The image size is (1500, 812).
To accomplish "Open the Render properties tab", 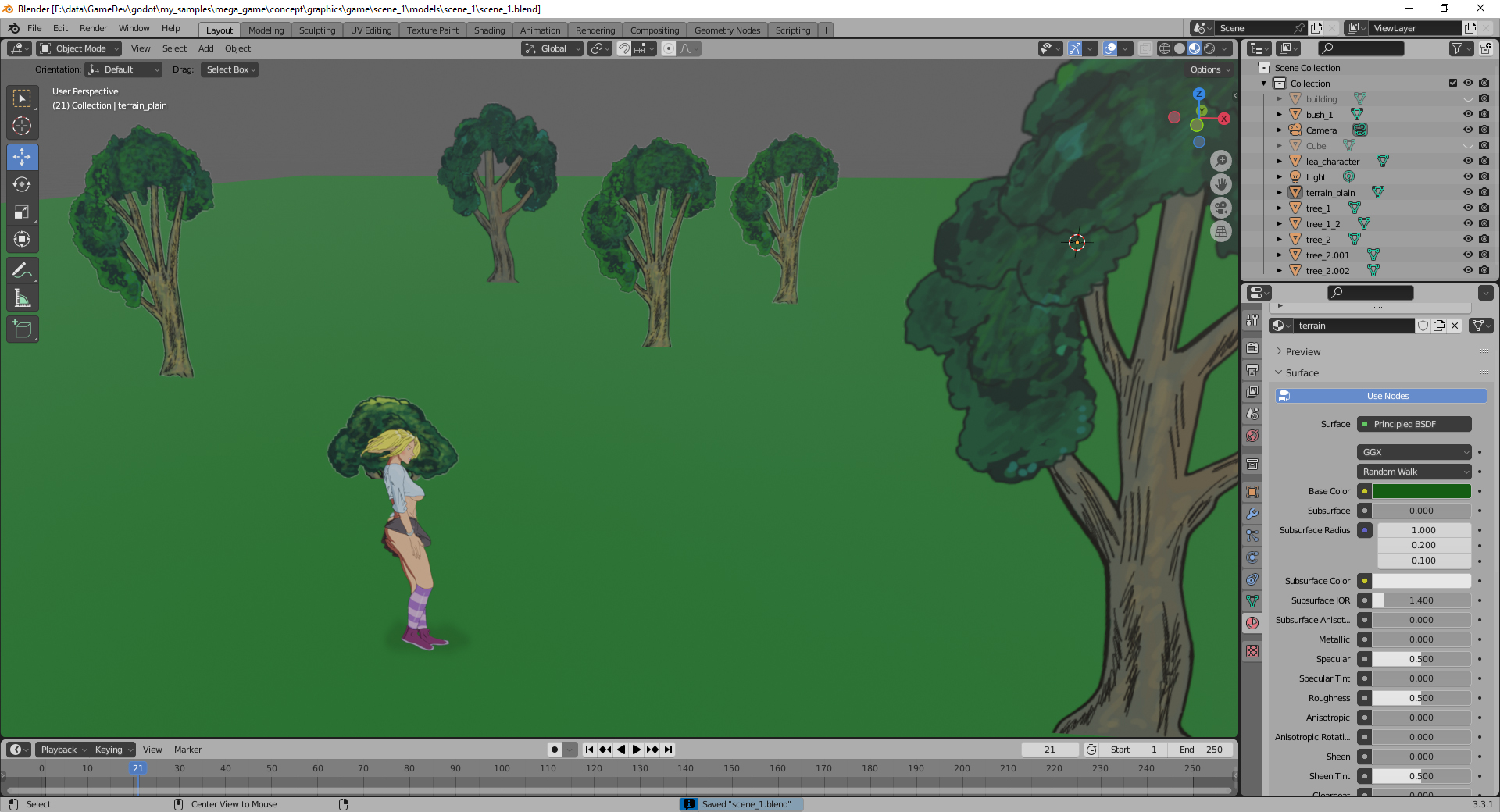I will coord(1252,347).
